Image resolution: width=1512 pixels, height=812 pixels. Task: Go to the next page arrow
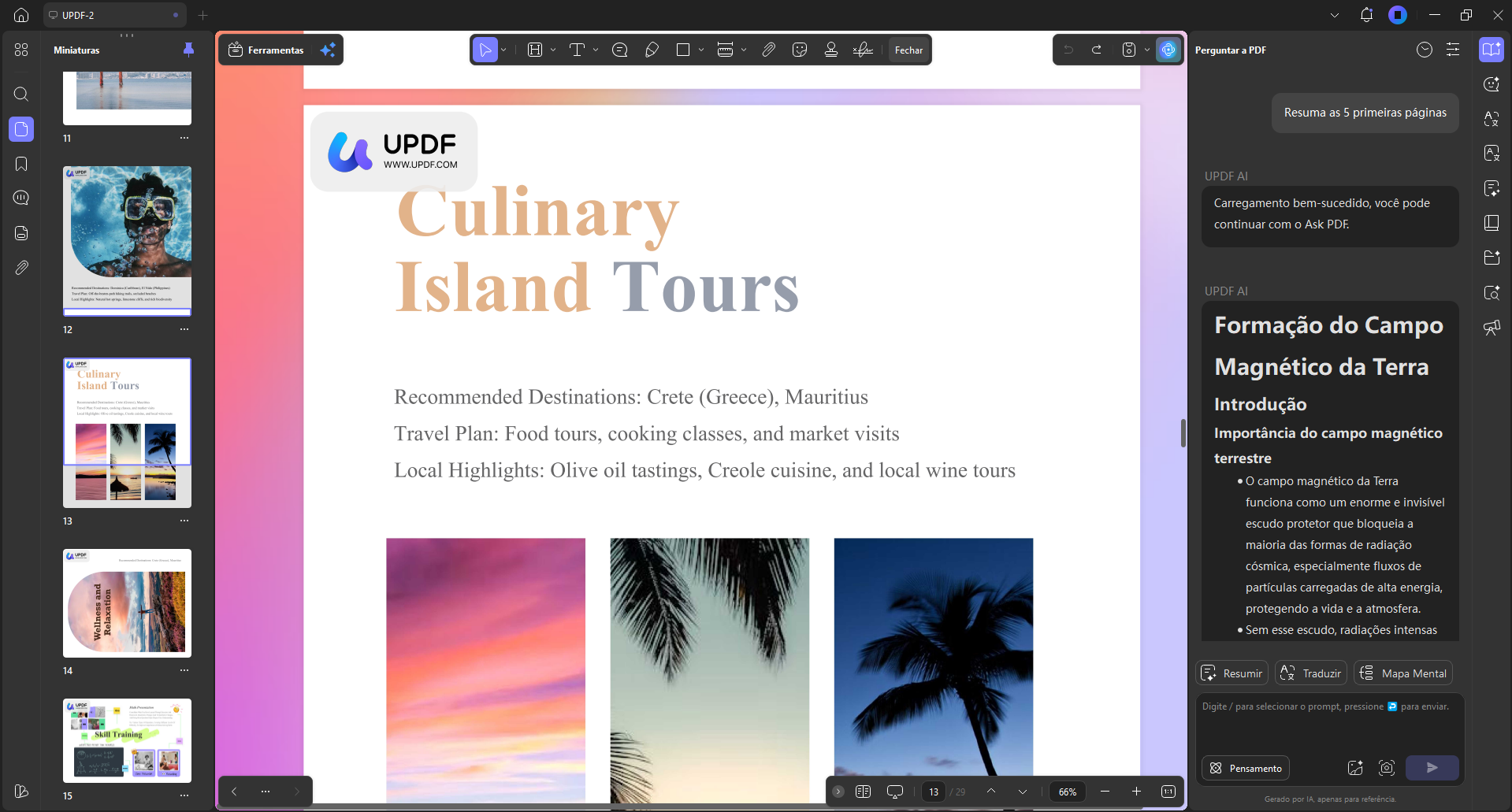coord(1023,792)
